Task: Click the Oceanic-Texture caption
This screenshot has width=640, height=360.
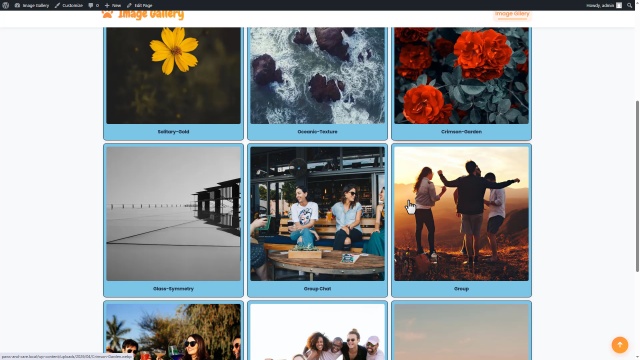Action: click(317, 132)
